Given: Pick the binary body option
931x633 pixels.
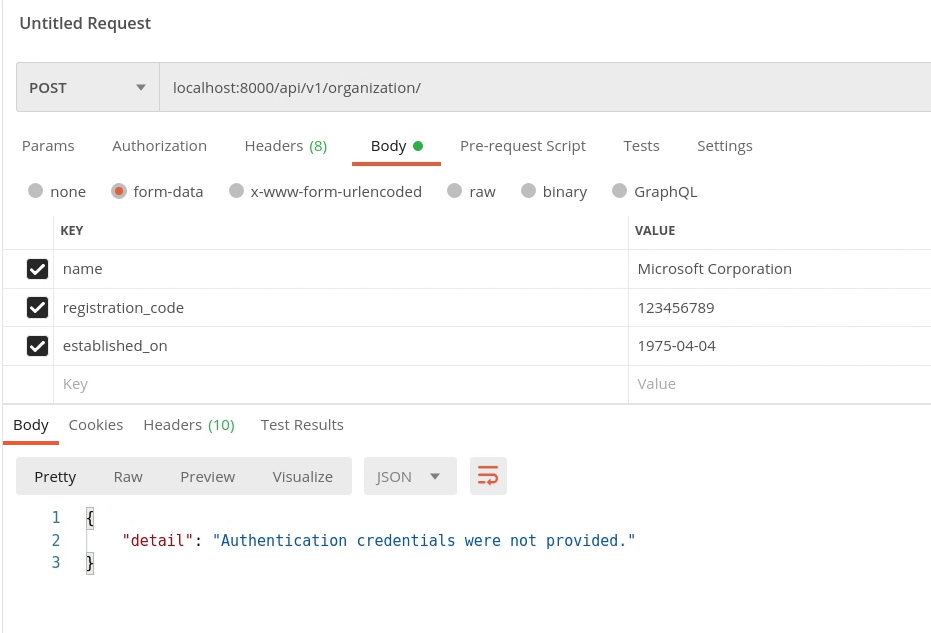Looking at the screenshot, I should click(x=528, y=191).
